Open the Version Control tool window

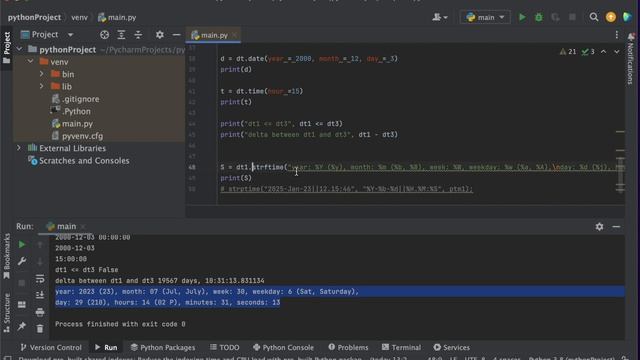[51, 347]
